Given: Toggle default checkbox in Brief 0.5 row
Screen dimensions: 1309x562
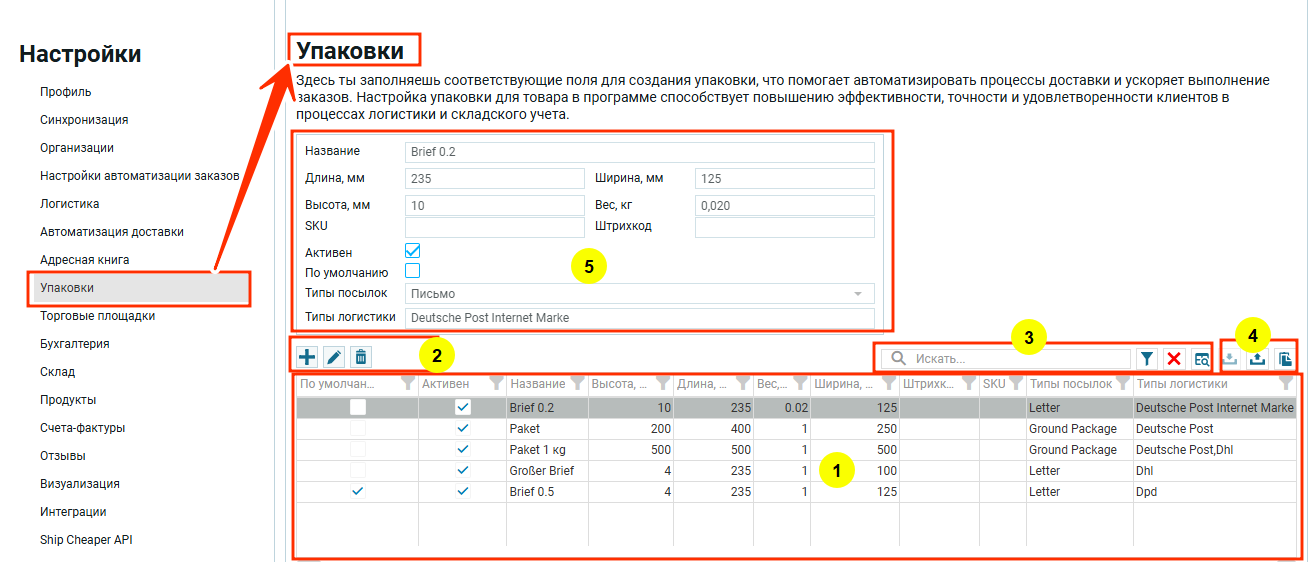Looking at the screenshot, I should click(x=357, y=492).
